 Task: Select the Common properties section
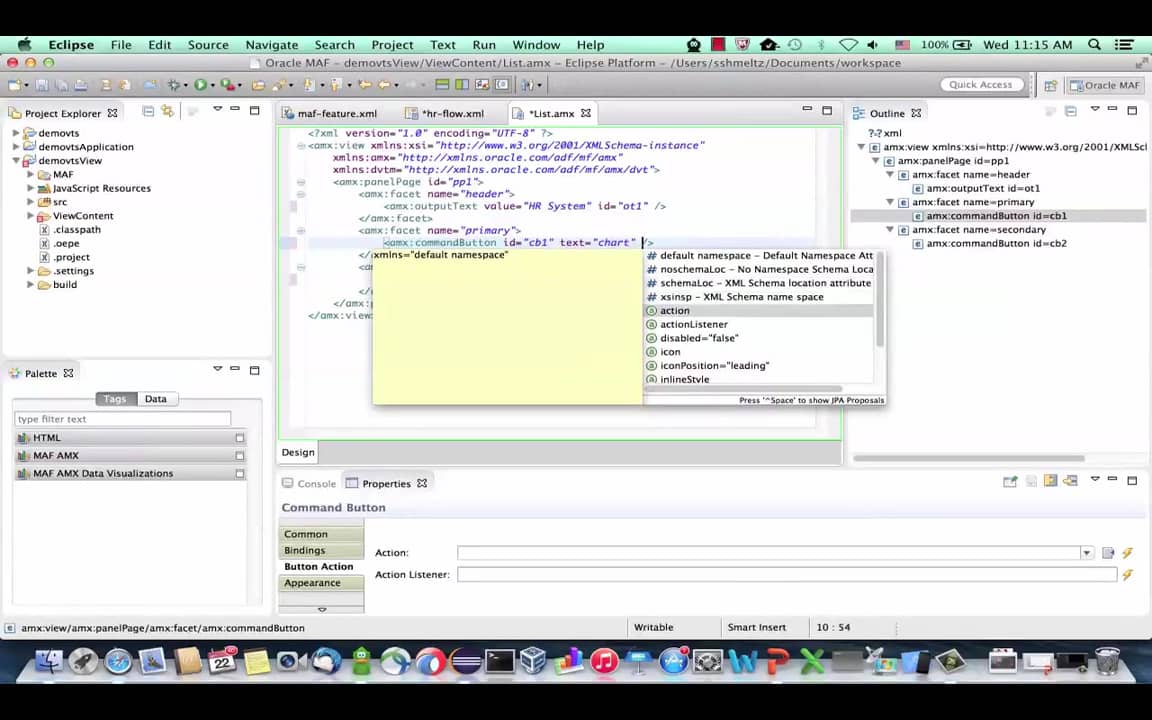click(x=321, y=534)
